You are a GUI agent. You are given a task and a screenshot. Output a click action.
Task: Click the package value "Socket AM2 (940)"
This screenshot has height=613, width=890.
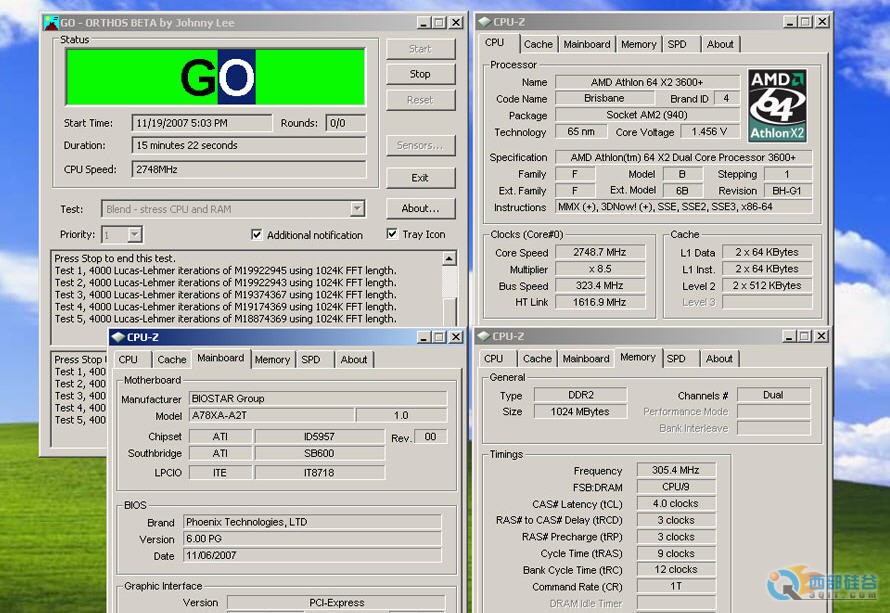(647, 115)
